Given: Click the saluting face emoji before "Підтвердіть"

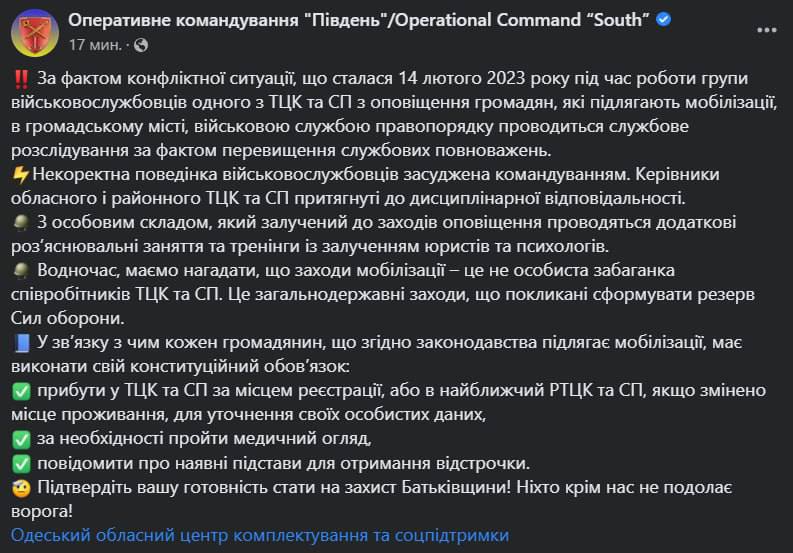Looking at the screenshot, I should click(21, 487).
